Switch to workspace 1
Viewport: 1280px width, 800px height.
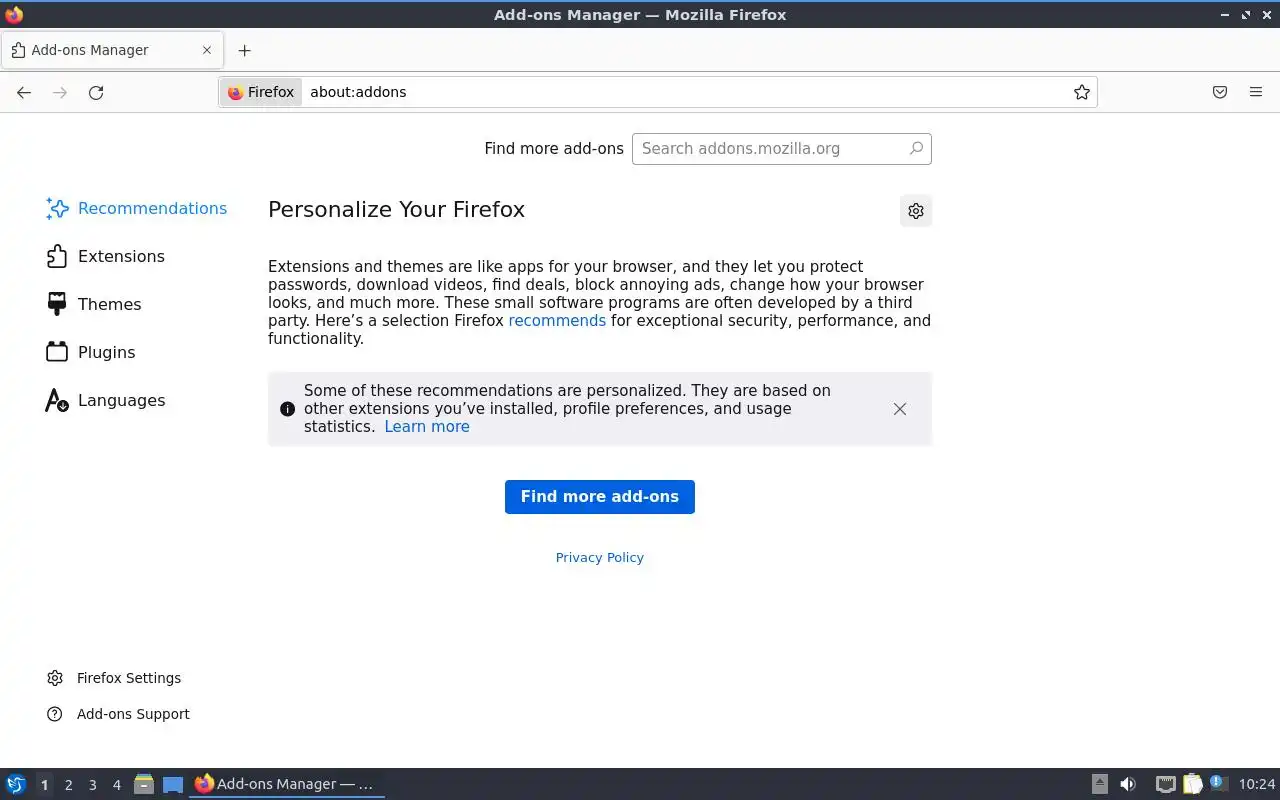44,785
